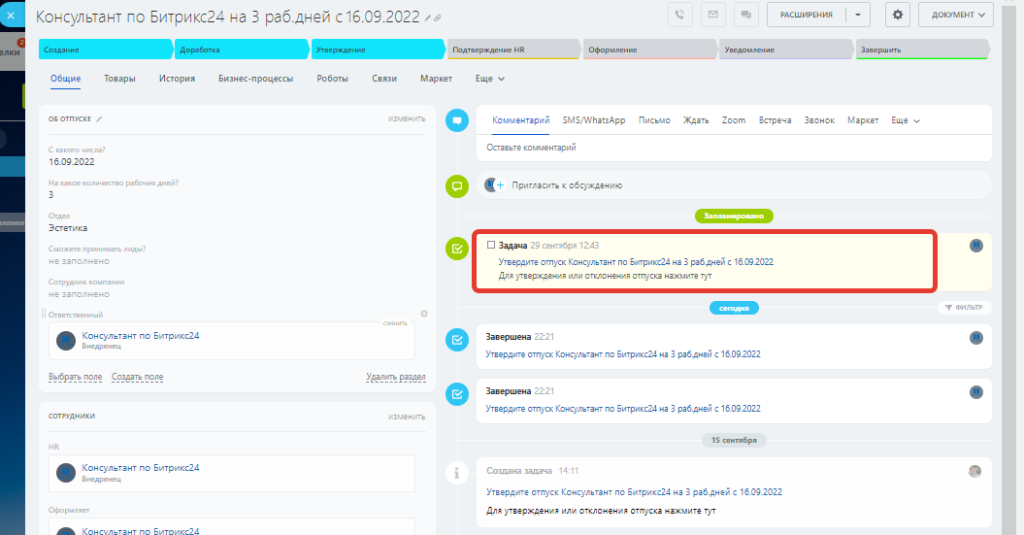The image size is (1024, 535).
Task: Click avatar on Создана задача entry
Action: (974, 471)
